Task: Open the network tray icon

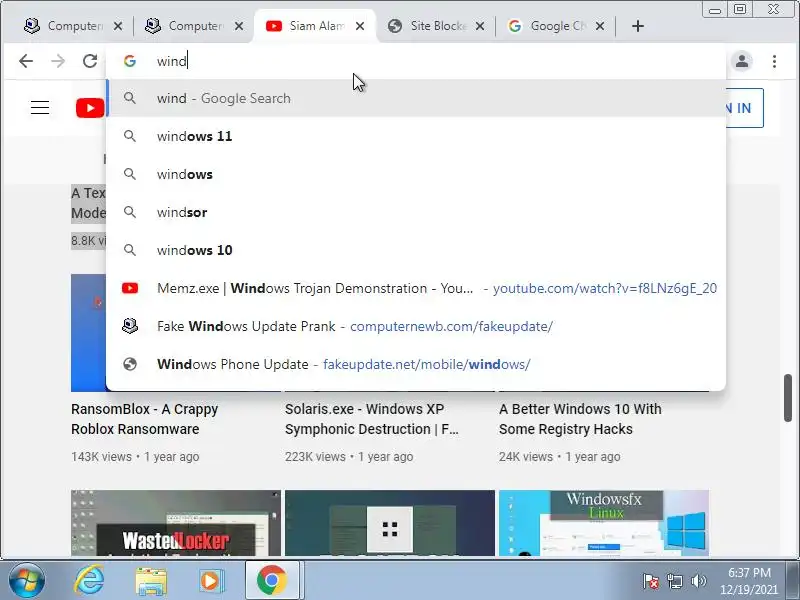Action: (674, 581)
